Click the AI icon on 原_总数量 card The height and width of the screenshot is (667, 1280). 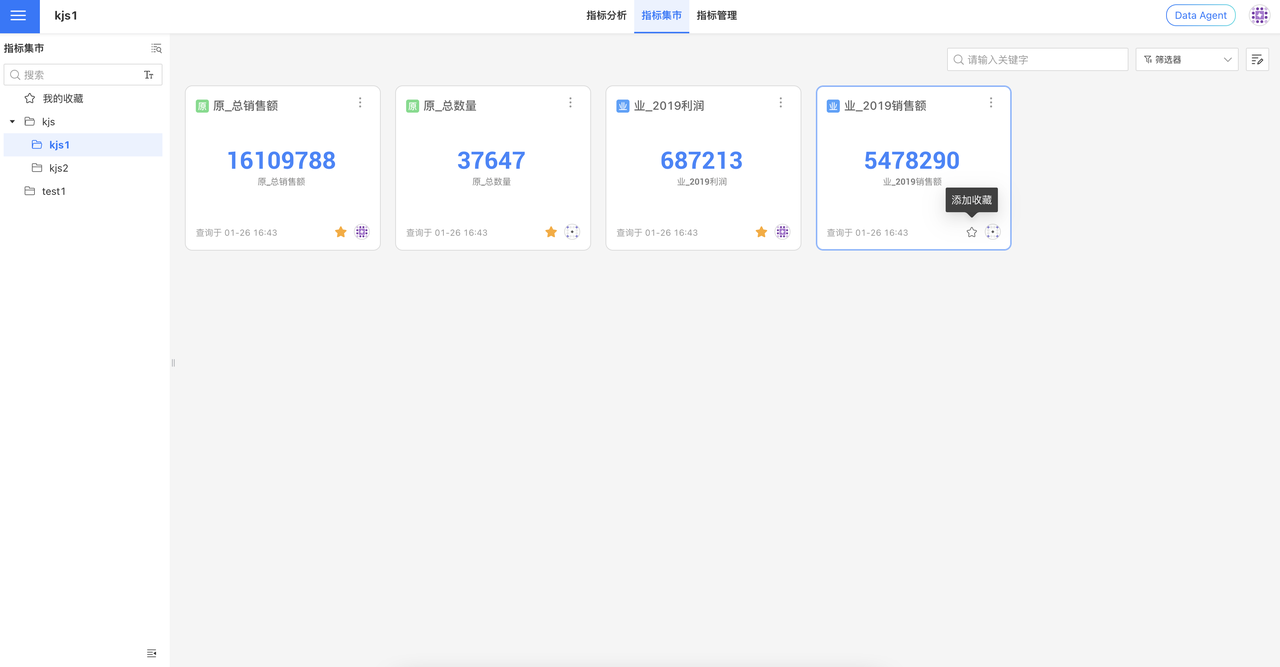click(572, 232)
